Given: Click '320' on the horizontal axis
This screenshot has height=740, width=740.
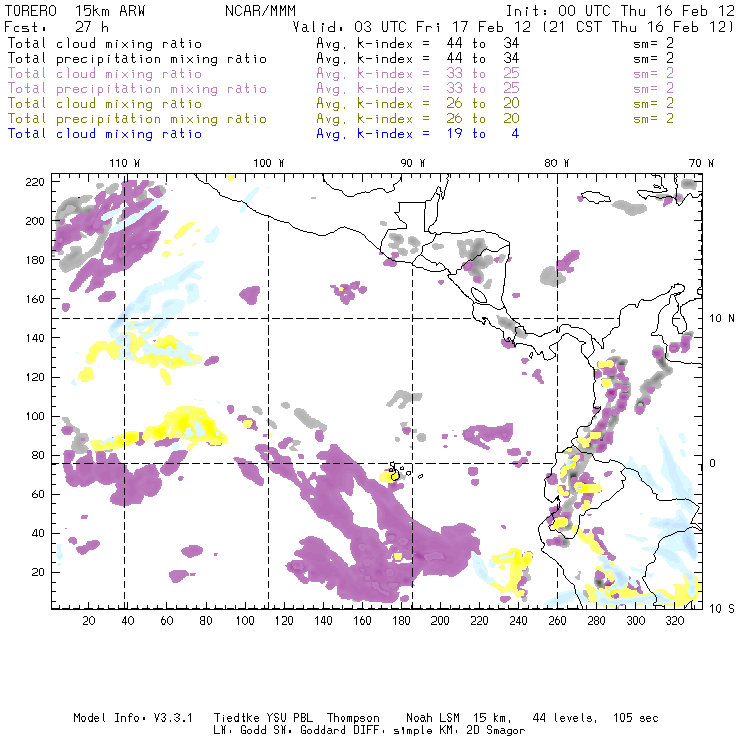Looking at the screenshot, I should point(674,621).
